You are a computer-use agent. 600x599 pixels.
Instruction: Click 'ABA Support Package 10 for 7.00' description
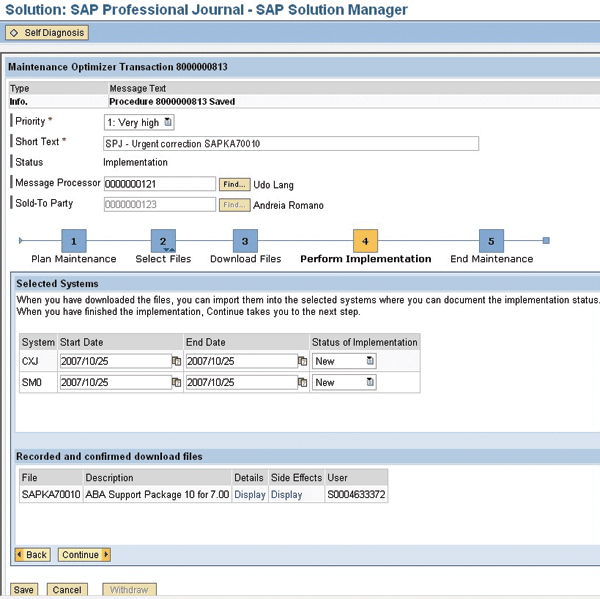click(157, 495)
